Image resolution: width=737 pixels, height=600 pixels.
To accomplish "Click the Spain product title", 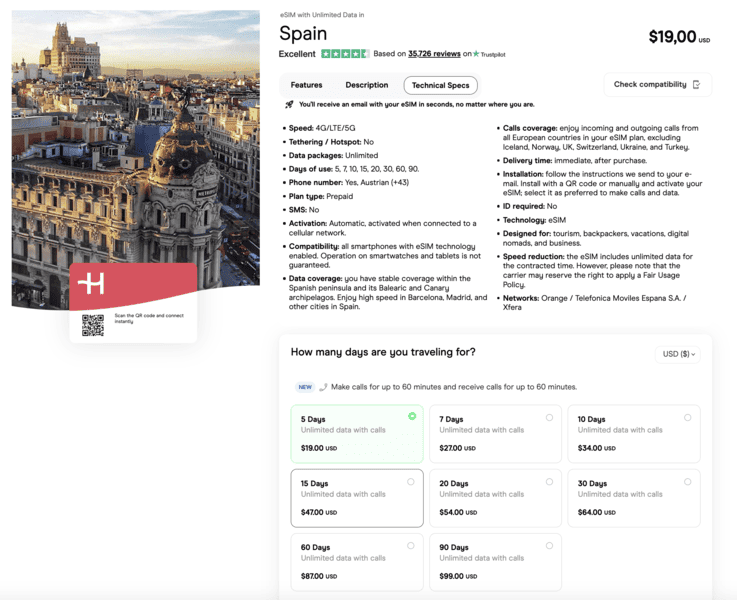I will (303, 33).
